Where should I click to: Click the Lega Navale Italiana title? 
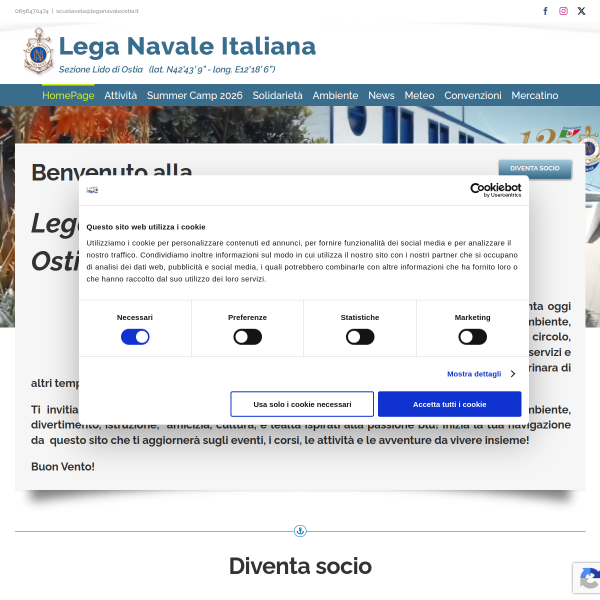click(187, 46)
